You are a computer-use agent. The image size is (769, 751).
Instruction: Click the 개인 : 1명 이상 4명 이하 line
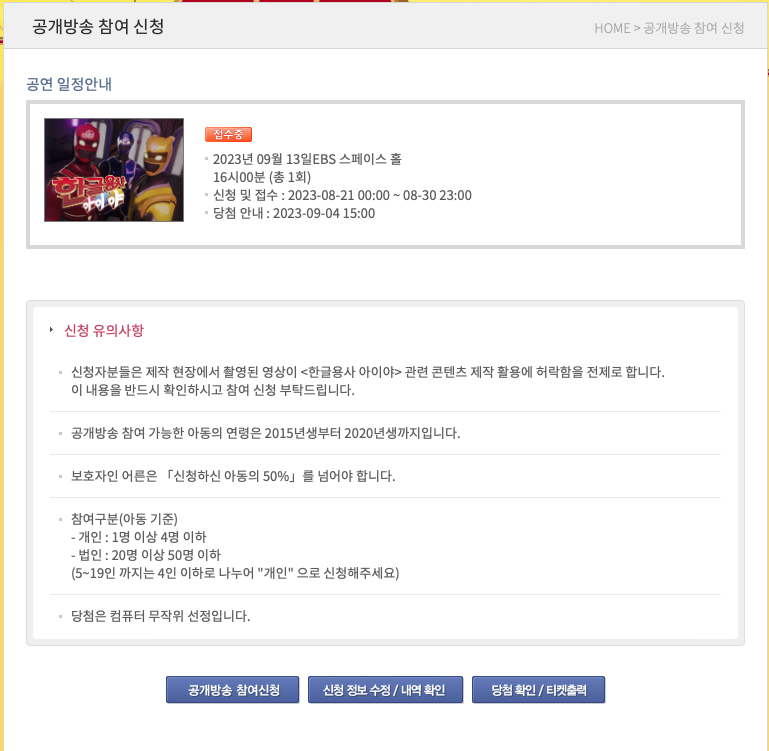coord(139,537)
